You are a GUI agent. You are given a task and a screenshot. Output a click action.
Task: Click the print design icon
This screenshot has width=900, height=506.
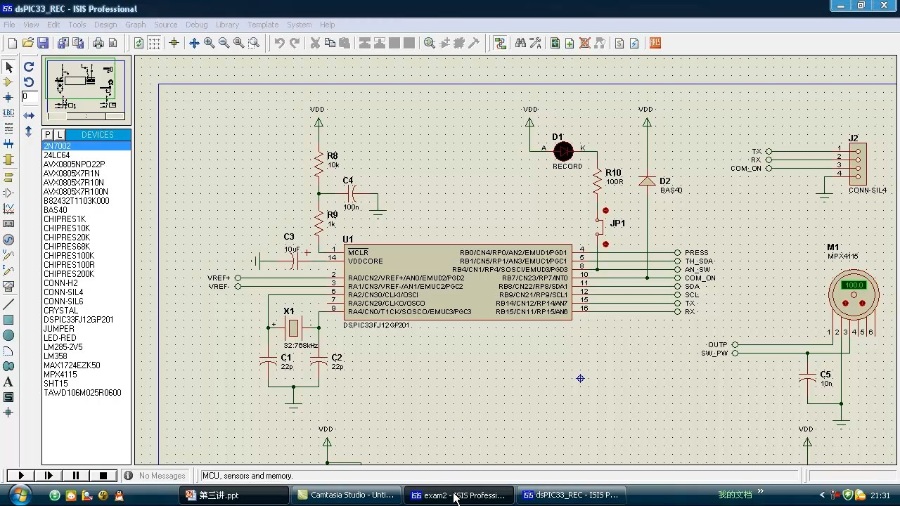(98, 43)
